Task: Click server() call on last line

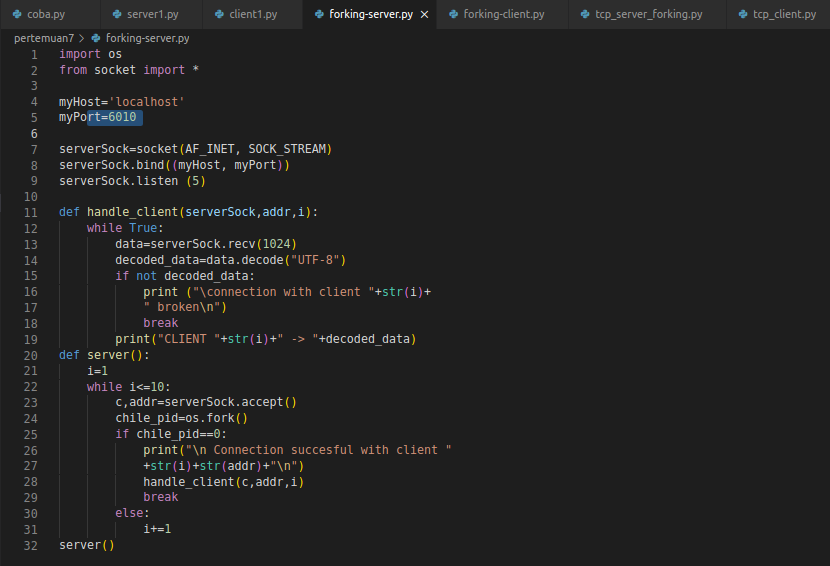Action: pyautogui.click(x=87, y=545)
